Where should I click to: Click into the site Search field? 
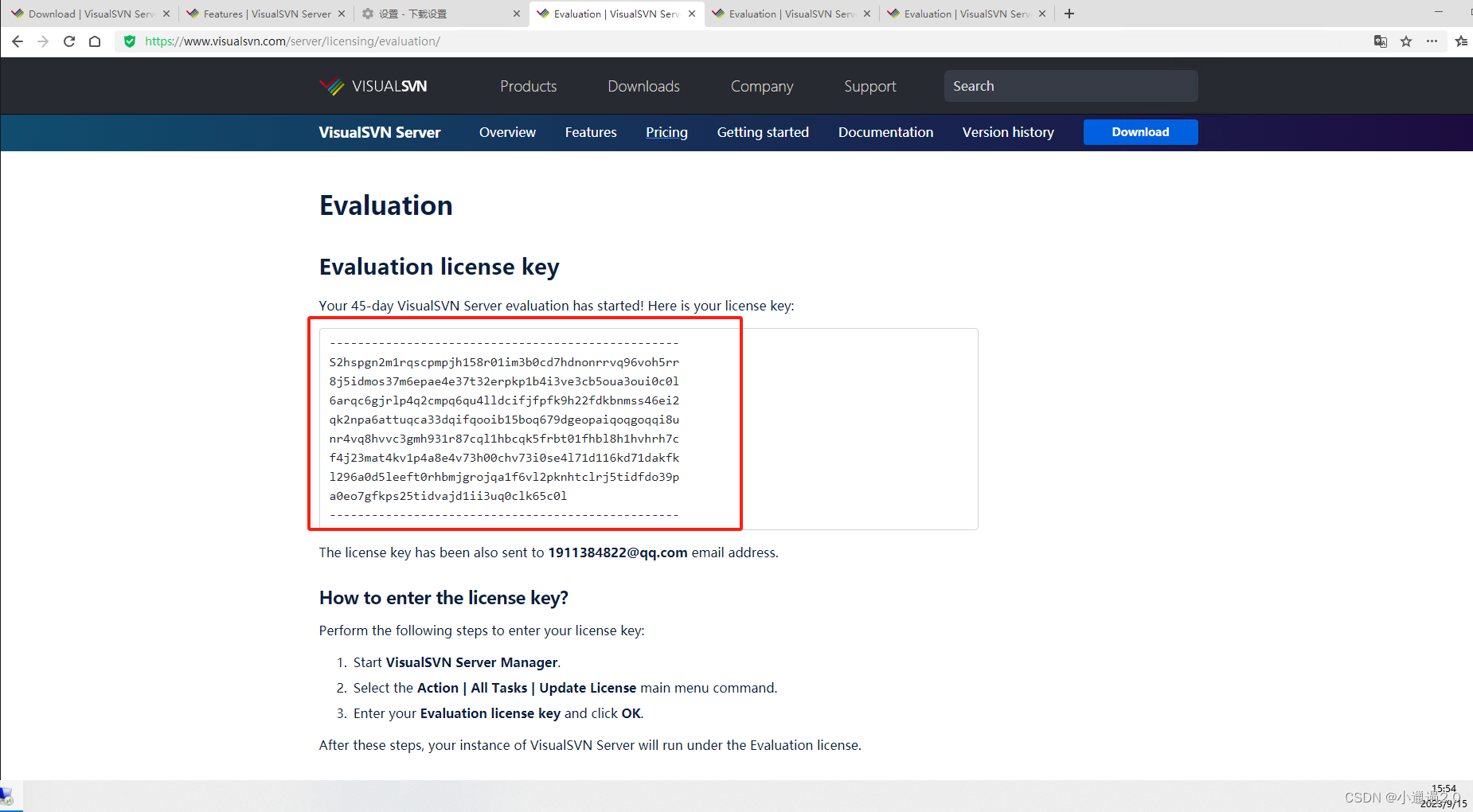1071,86
